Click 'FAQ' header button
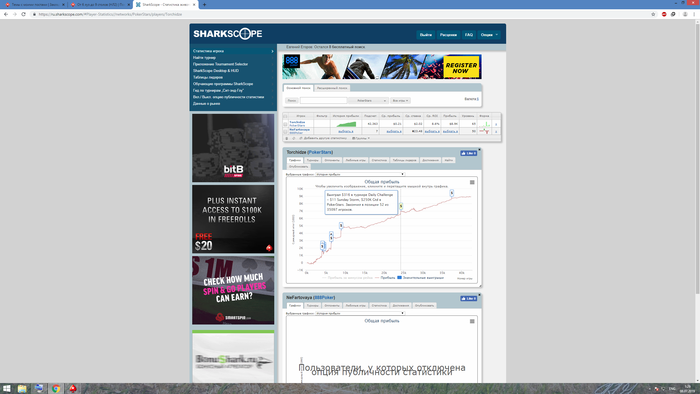Screen dimensions: 700x394 pyautogui.click(x=468, y=35)
